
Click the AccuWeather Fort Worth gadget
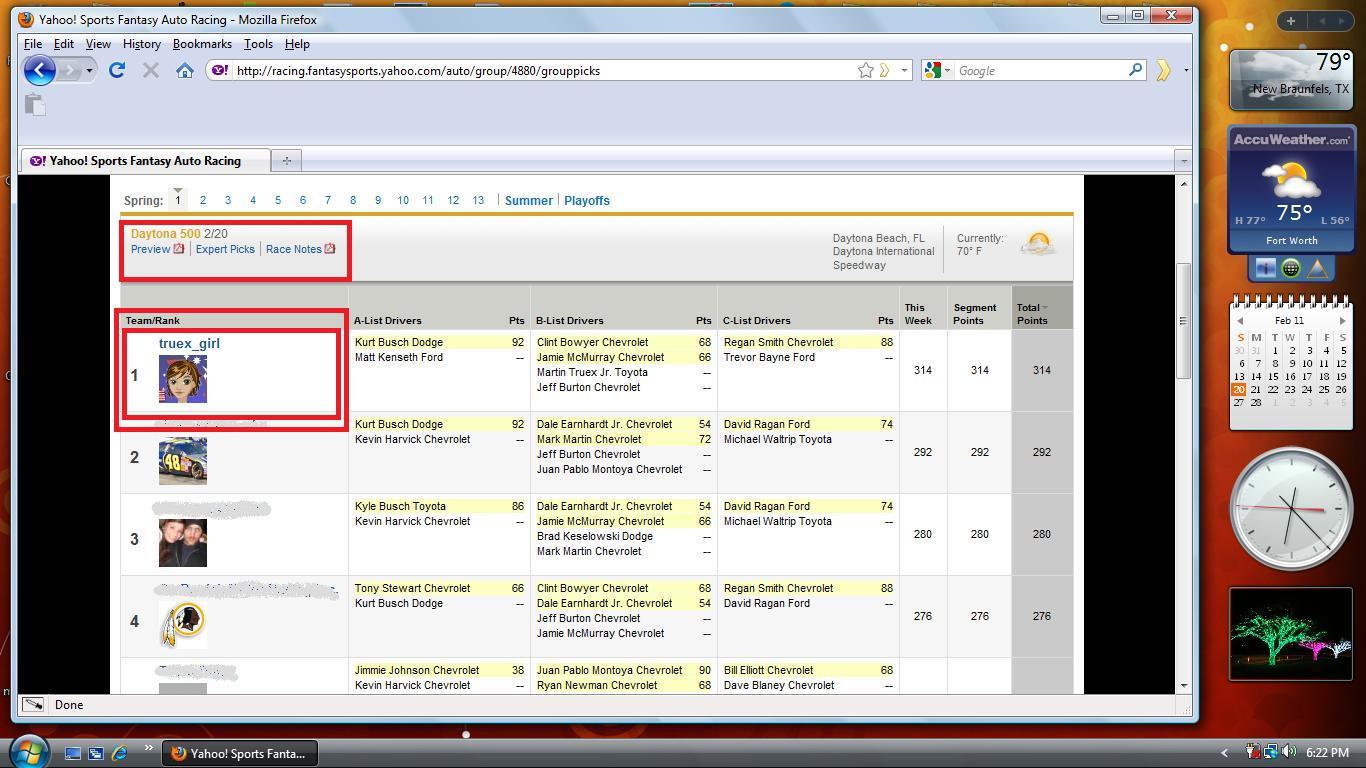point(1292,189)
